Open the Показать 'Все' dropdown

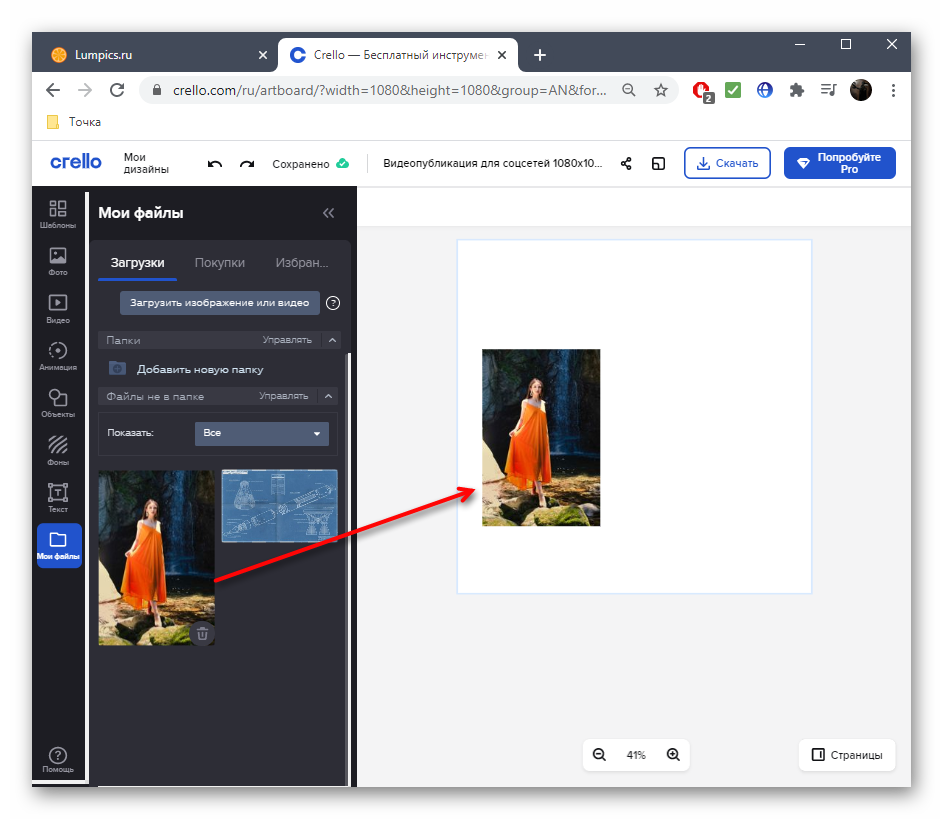(x=261, y=433)
